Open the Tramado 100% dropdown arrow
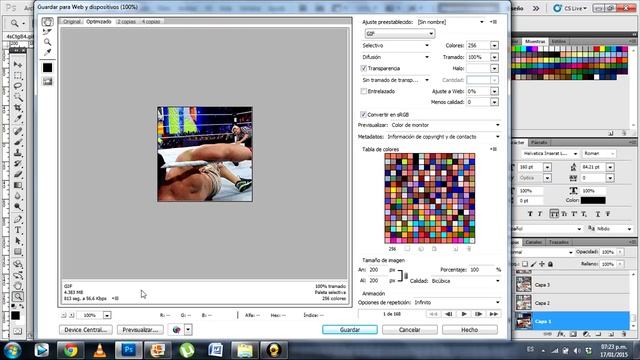The height and width of the screenshot is (360, 640). click(494, 57)
